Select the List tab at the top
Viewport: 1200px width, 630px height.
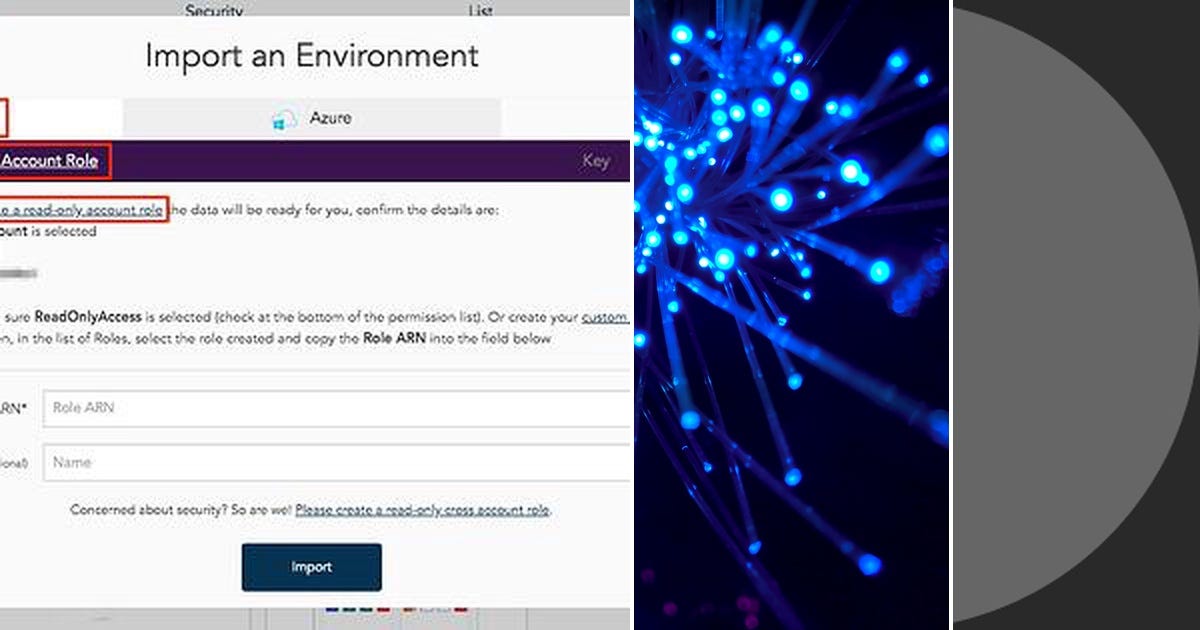pyautogui.click(x=478, y=11)
